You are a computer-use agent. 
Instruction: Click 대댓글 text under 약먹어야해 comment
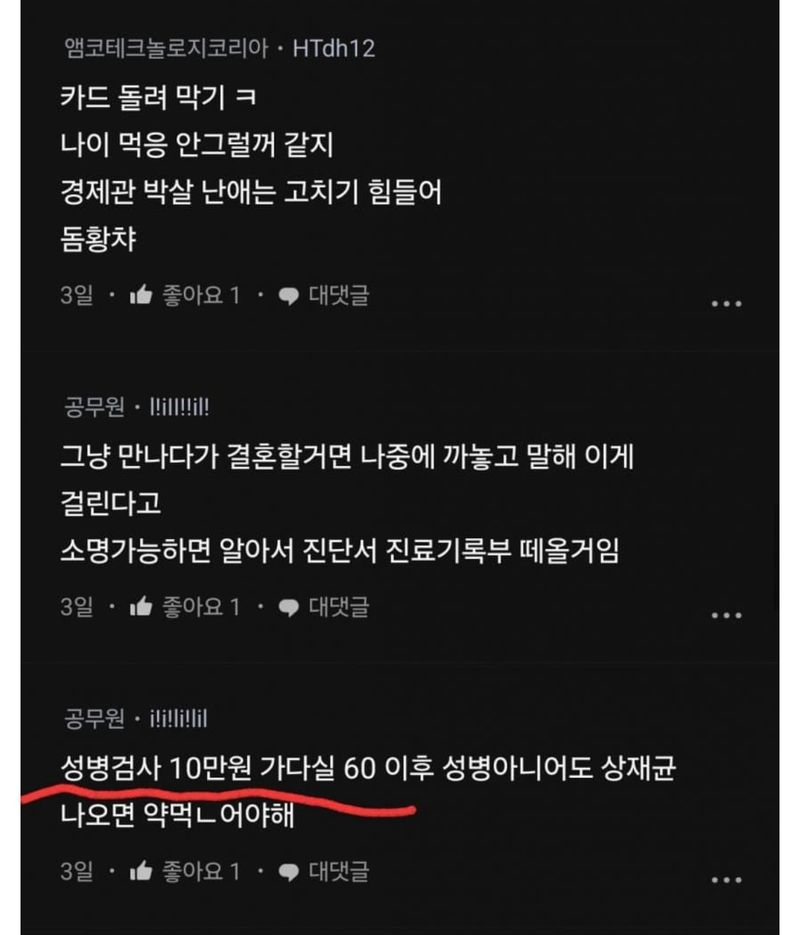point(339,871)
